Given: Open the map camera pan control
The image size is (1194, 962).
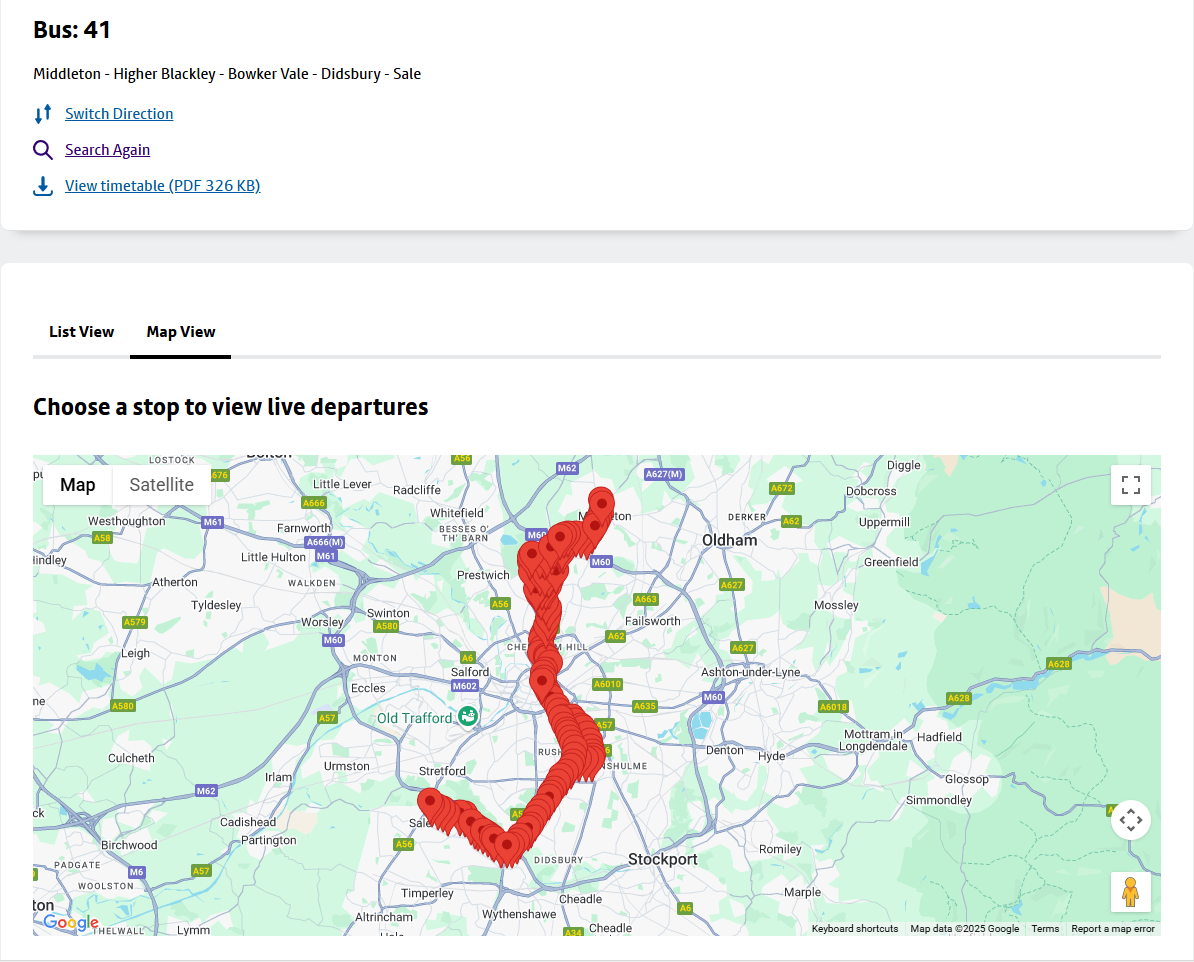Looking at the screenshot, I should pyautogui.click(x=1131, y=820).
